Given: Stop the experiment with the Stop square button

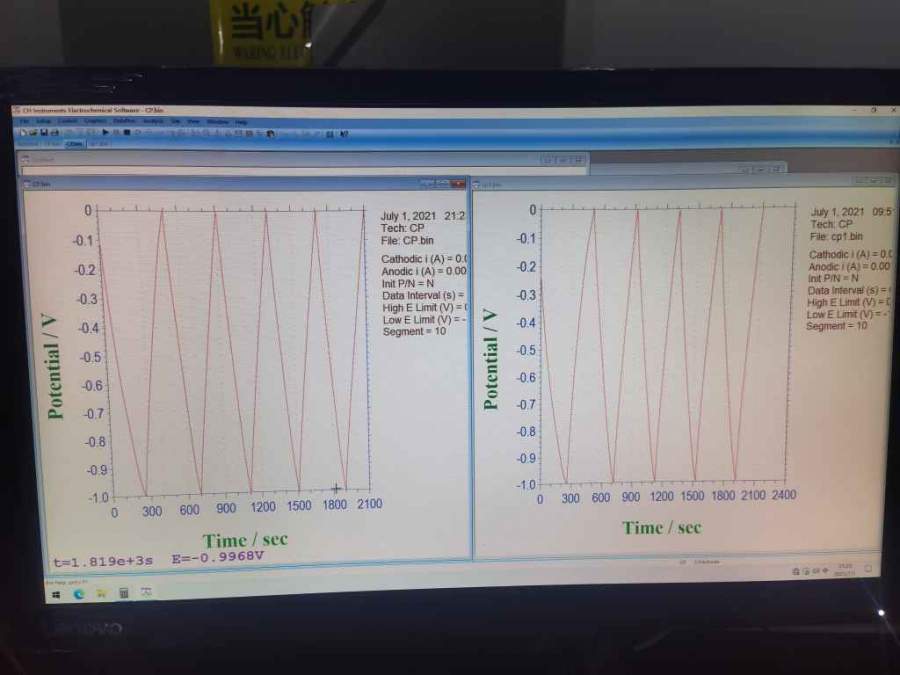Looking at the screenshot, I should pos(127,132).
